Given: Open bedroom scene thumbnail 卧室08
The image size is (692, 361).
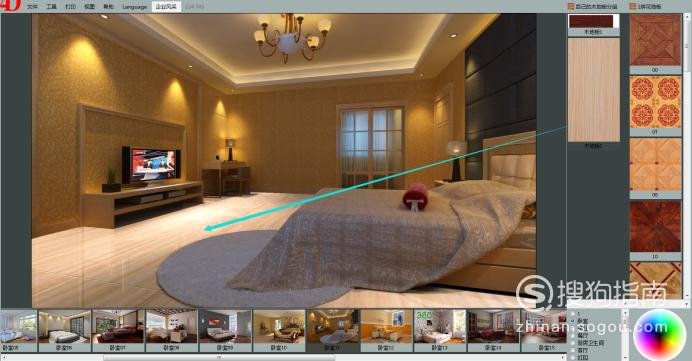Looking at the screenshot, I should 172,330.
